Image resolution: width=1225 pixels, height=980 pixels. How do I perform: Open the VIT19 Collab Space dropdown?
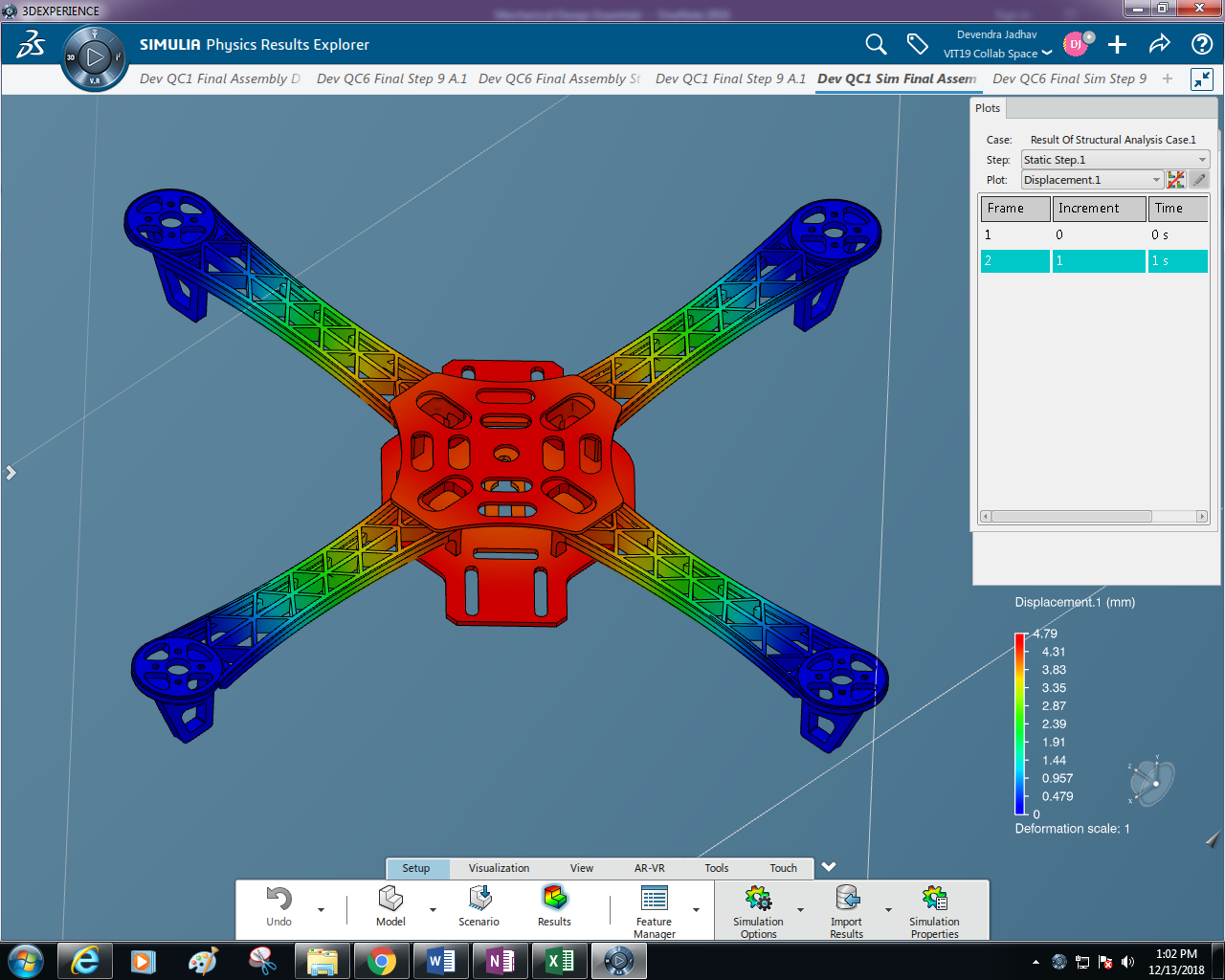tap(997, 54)
